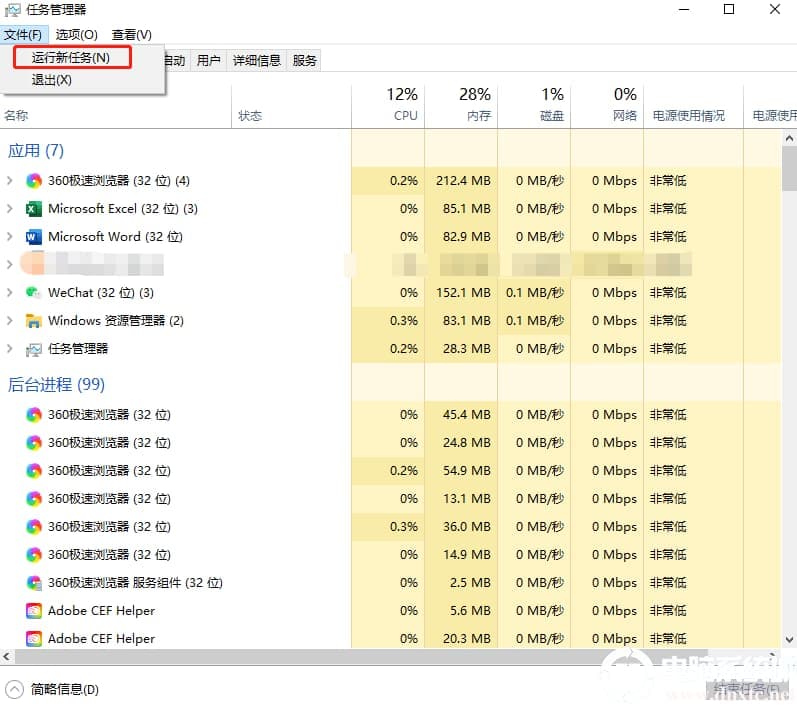The width and height of the screenshot is (797, 709).
Task: Open the 查看(V) menu
Action: pyautogui.click(x=132, y=35)
